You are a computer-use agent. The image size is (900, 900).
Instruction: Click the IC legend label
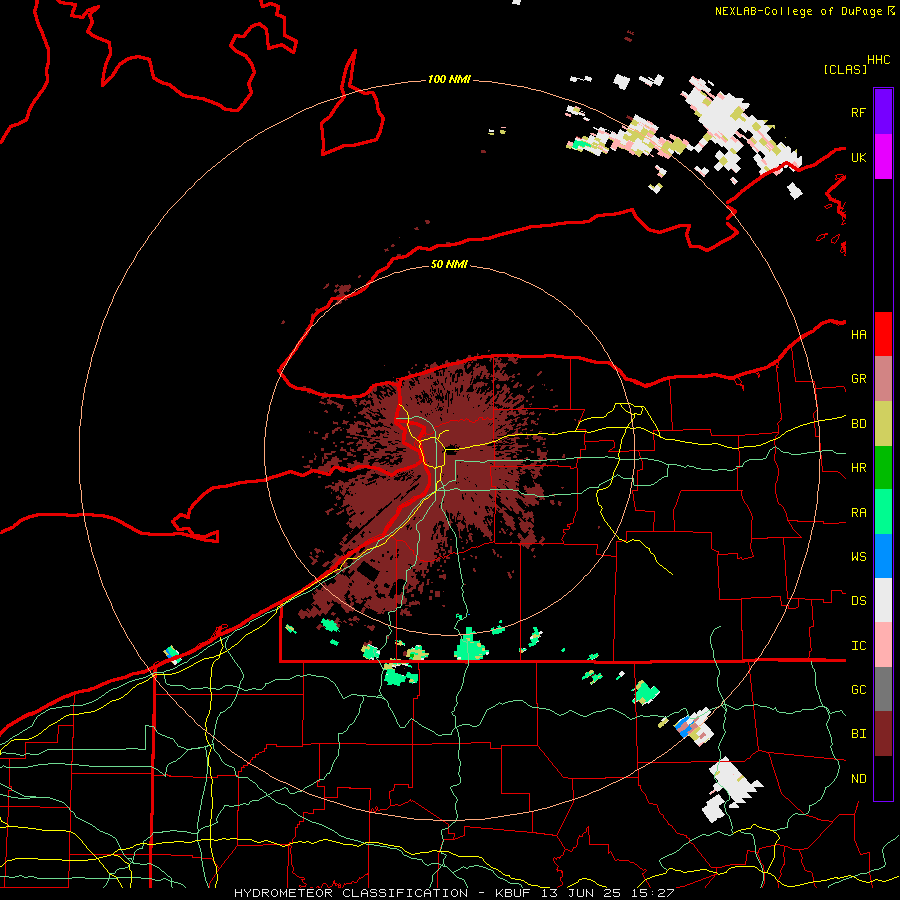point(858,646)
